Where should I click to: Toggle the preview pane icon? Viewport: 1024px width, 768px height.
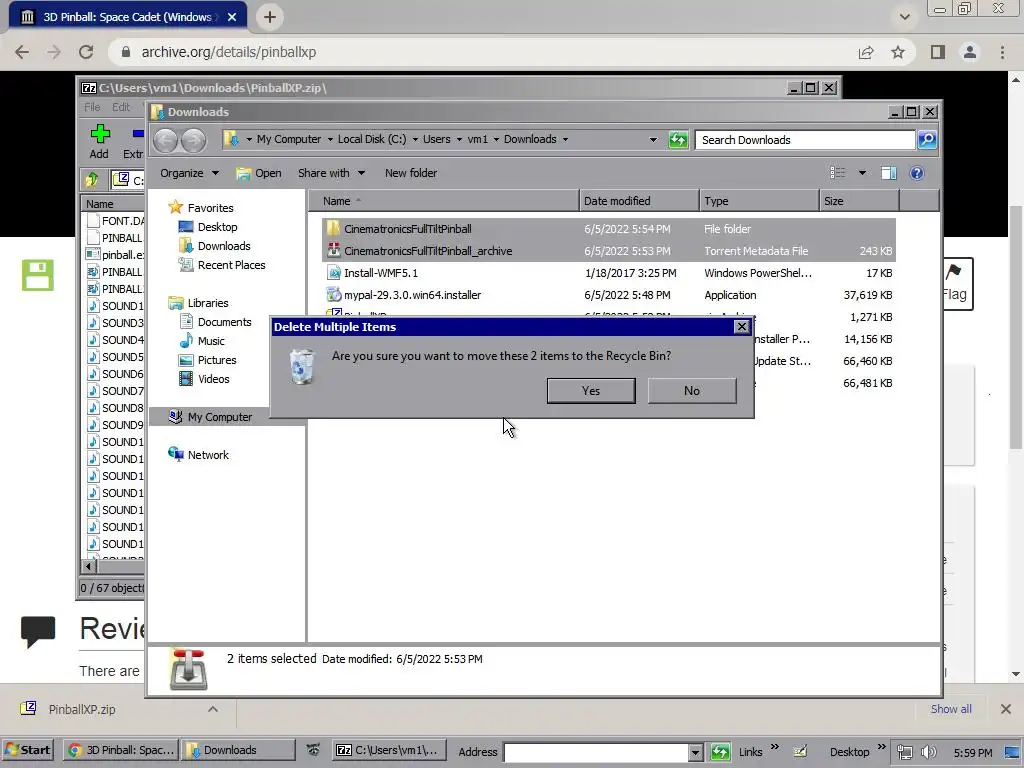(x=889, y=173)
